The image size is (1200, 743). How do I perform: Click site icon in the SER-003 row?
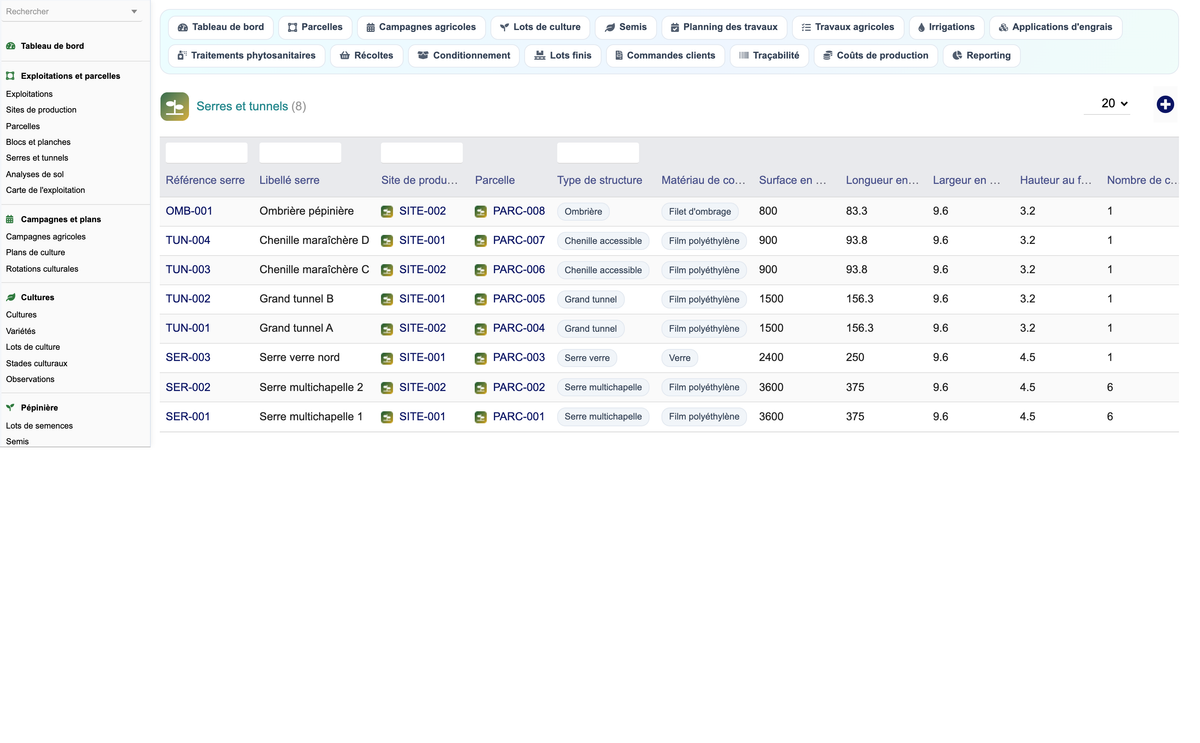click(387, 358)
